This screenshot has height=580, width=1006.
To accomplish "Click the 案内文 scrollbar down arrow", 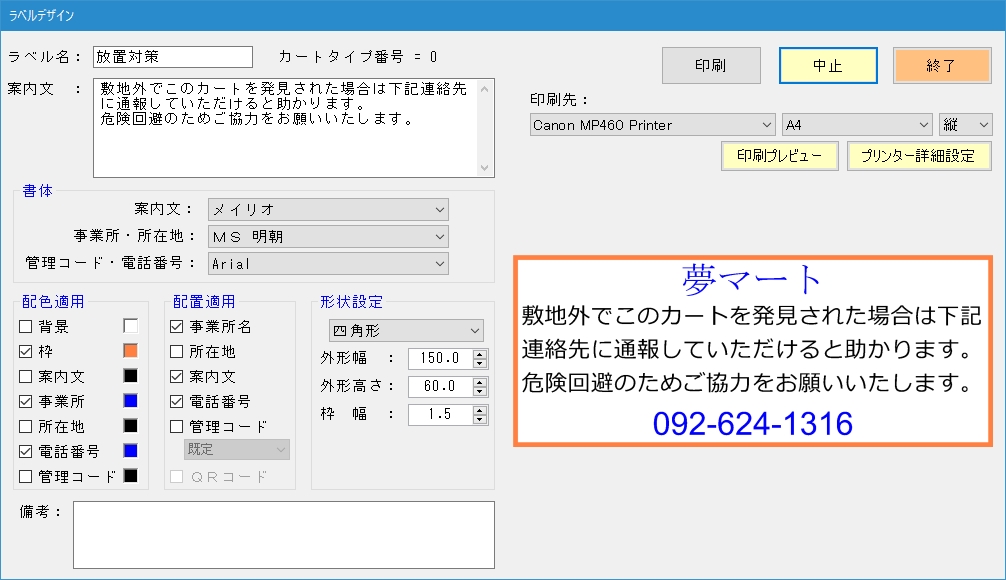I will [x=485, y=167].
